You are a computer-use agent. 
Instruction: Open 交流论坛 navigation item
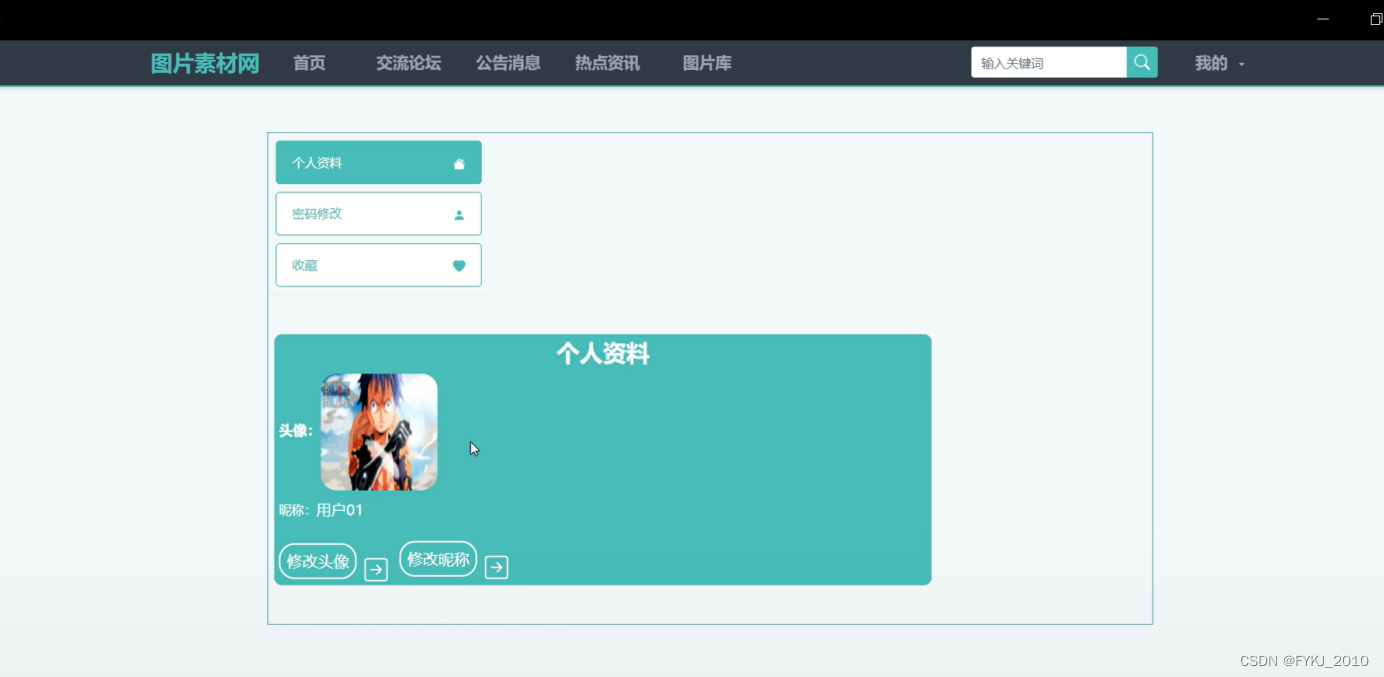[x=408, y=63]
